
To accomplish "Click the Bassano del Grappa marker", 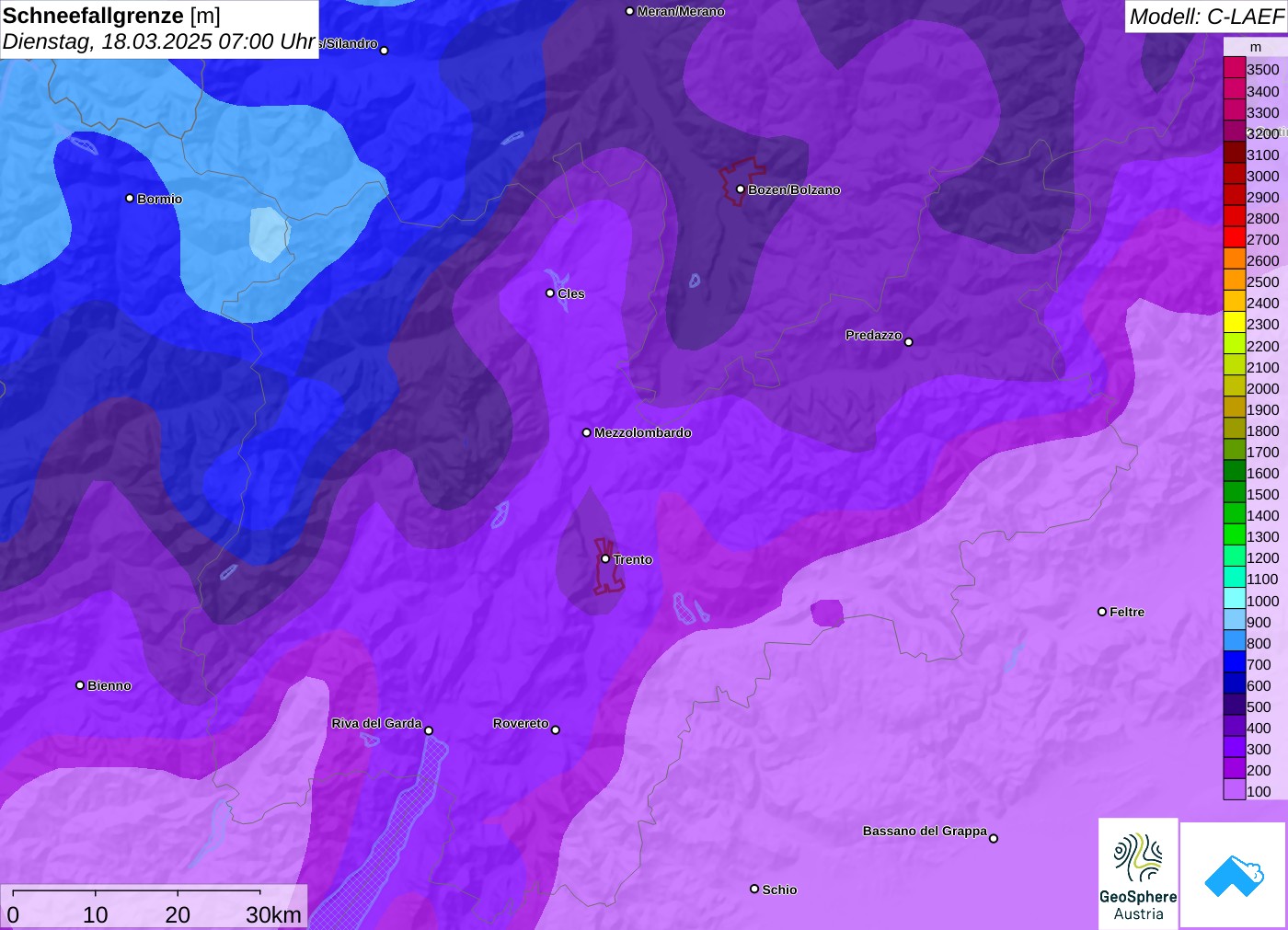I will [x=994, y=838].
